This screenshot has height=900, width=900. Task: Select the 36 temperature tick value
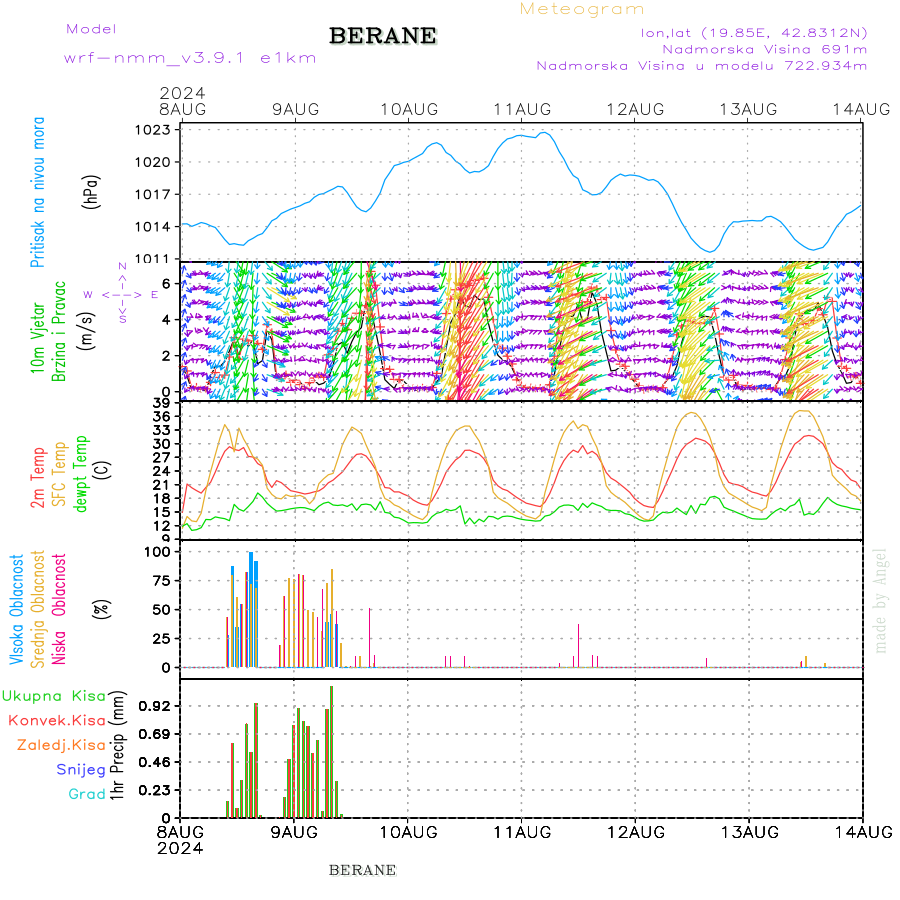pos(162,416)
